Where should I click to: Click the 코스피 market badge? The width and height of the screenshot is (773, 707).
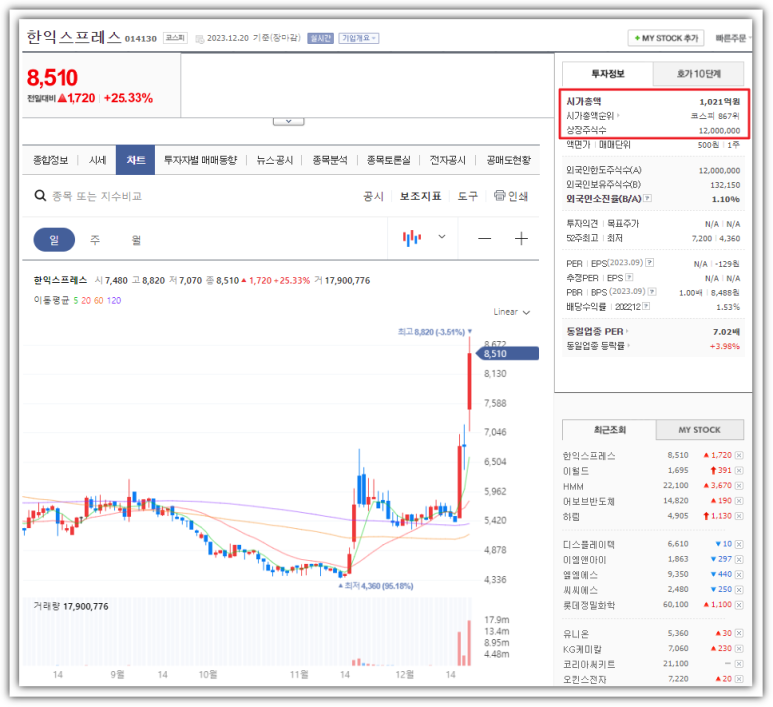point(175,38)
